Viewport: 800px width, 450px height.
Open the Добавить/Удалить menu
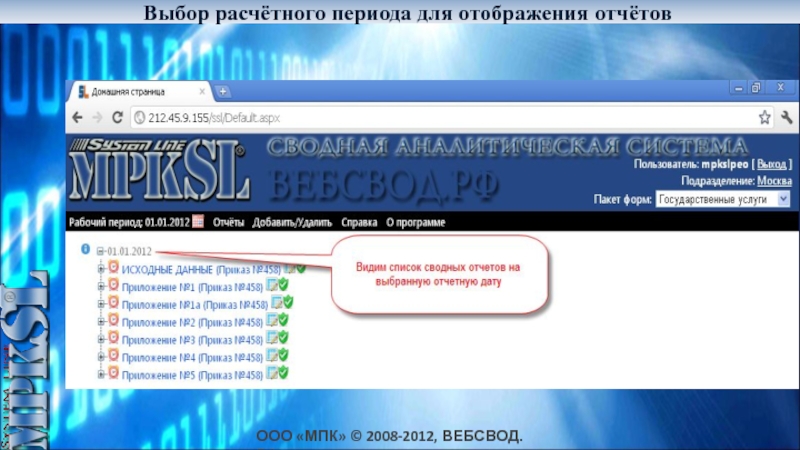[x=292, y=222]
